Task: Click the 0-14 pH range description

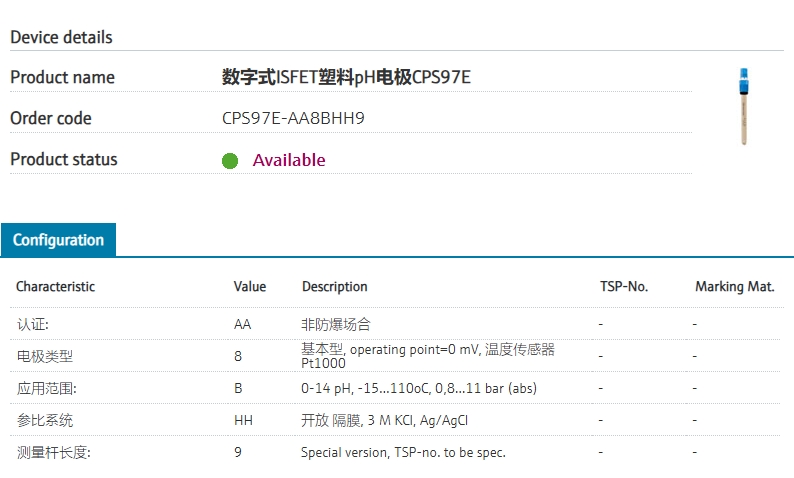Action: 419,388
